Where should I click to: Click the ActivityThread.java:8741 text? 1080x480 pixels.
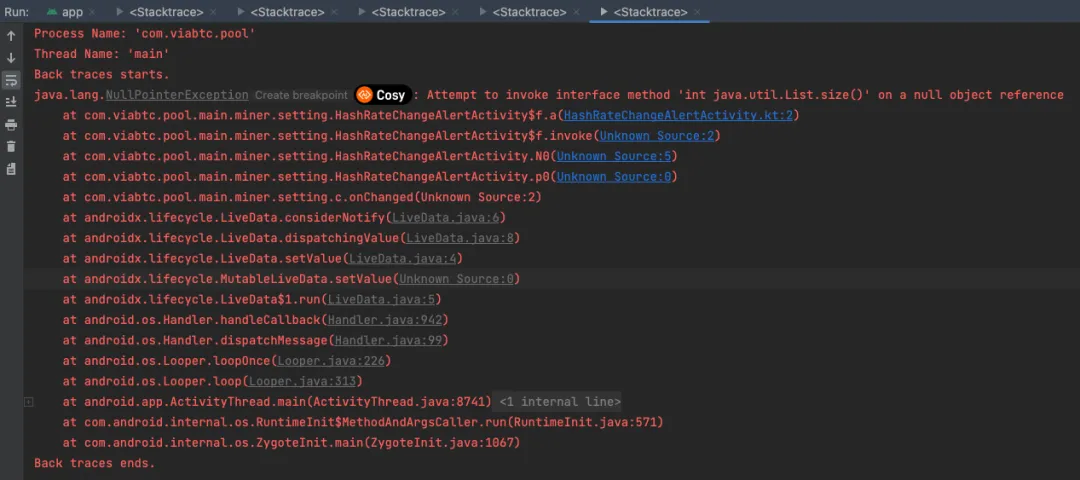401,401
